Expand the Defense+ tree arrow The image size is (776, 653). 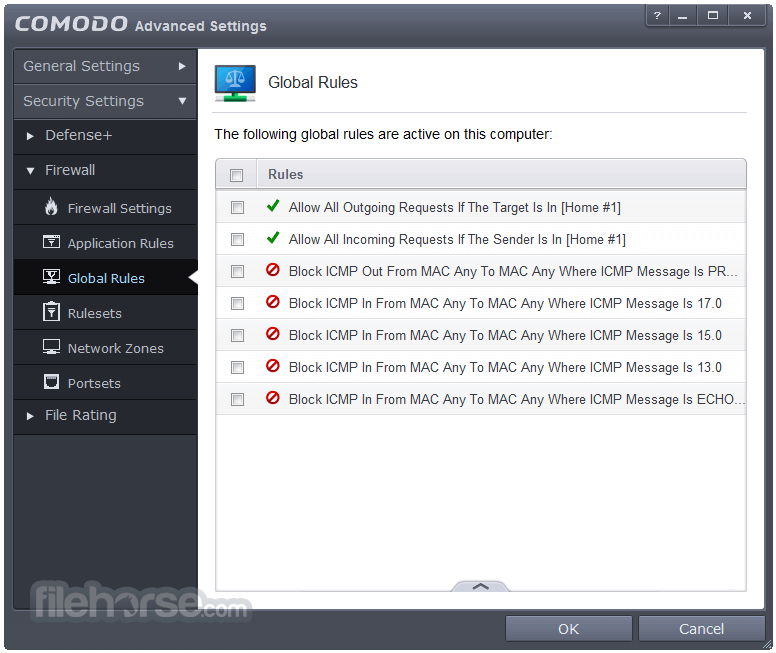coord(30,136)
